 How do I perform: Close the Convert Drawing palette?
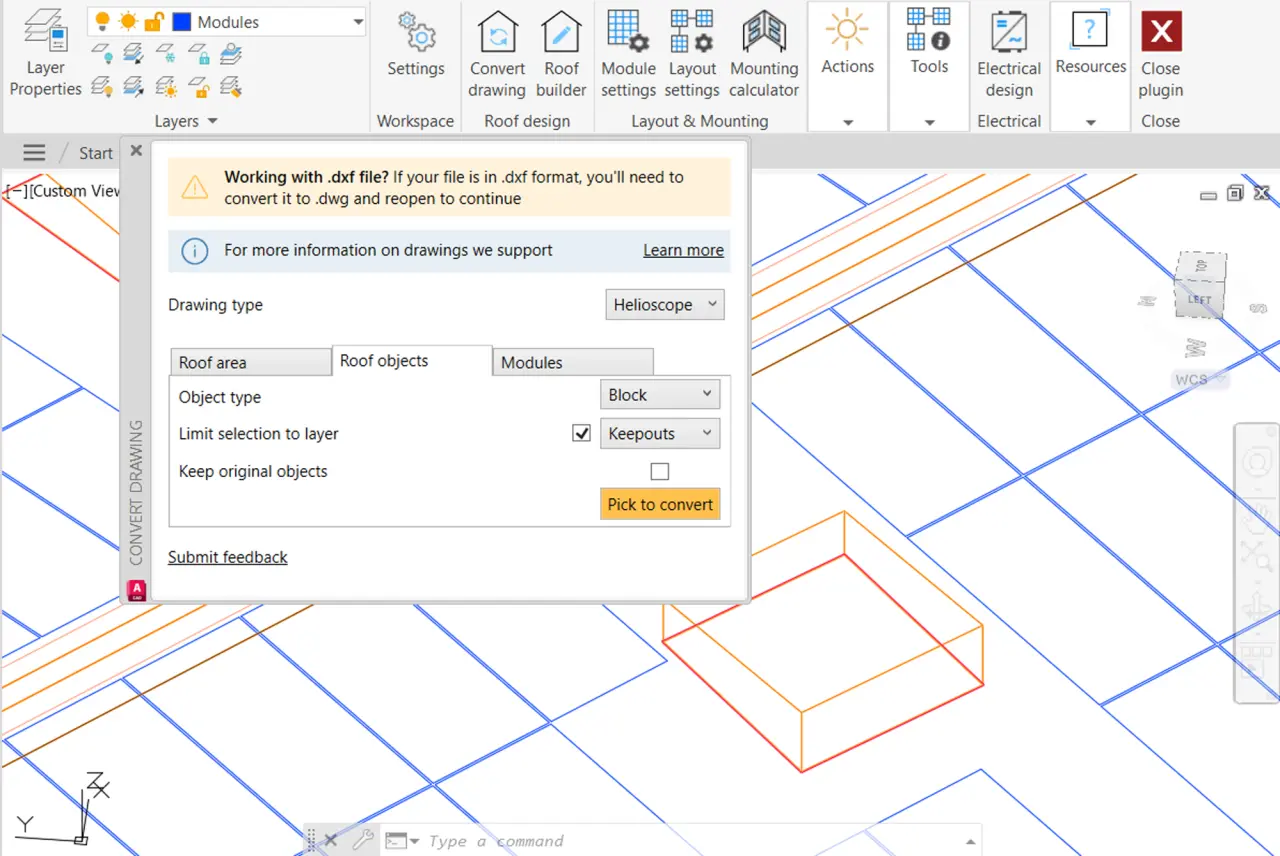(x=136, y=151)
